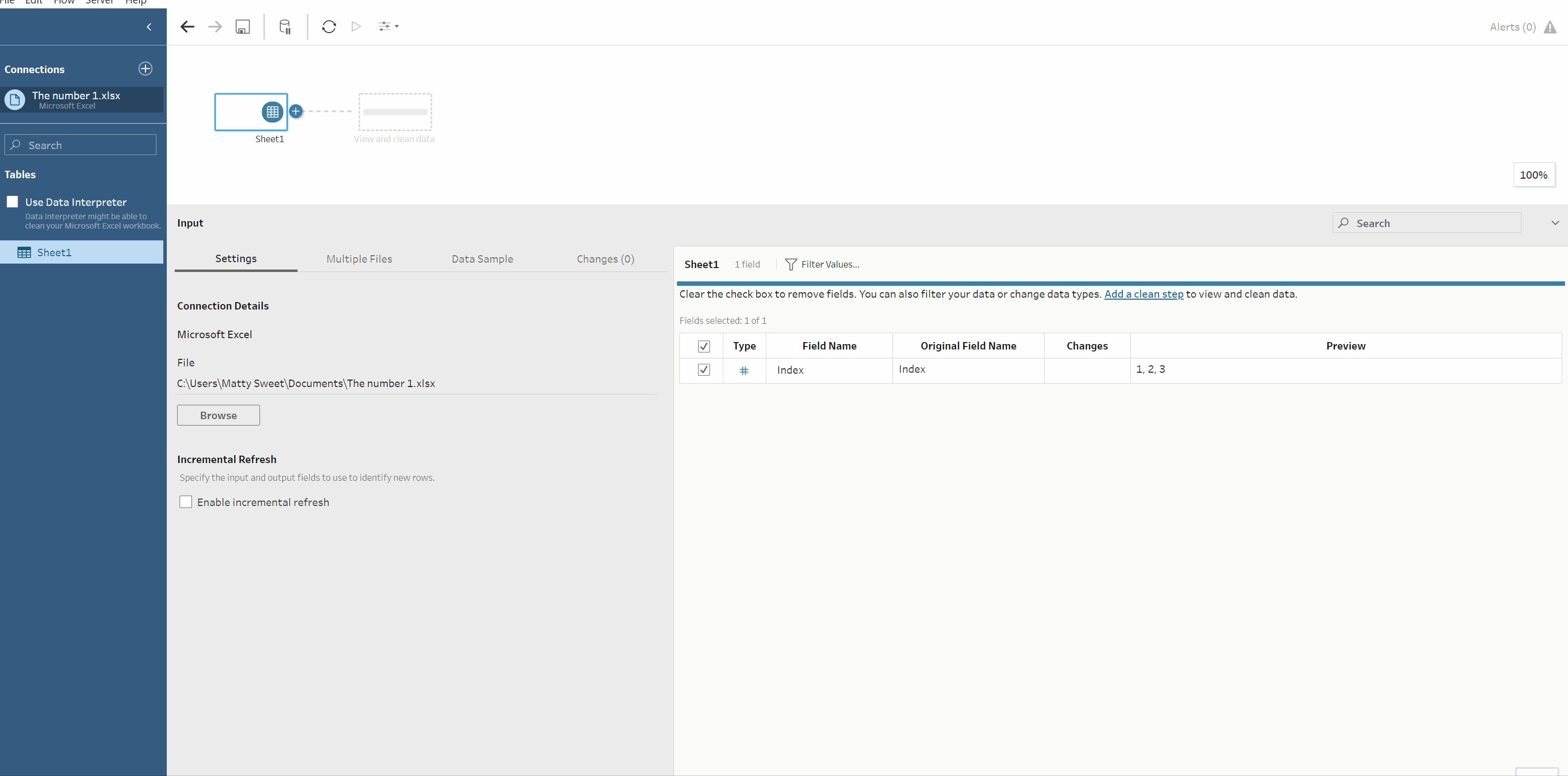
Task: Click the number type icon for Index
Action: tap(743, 370)
